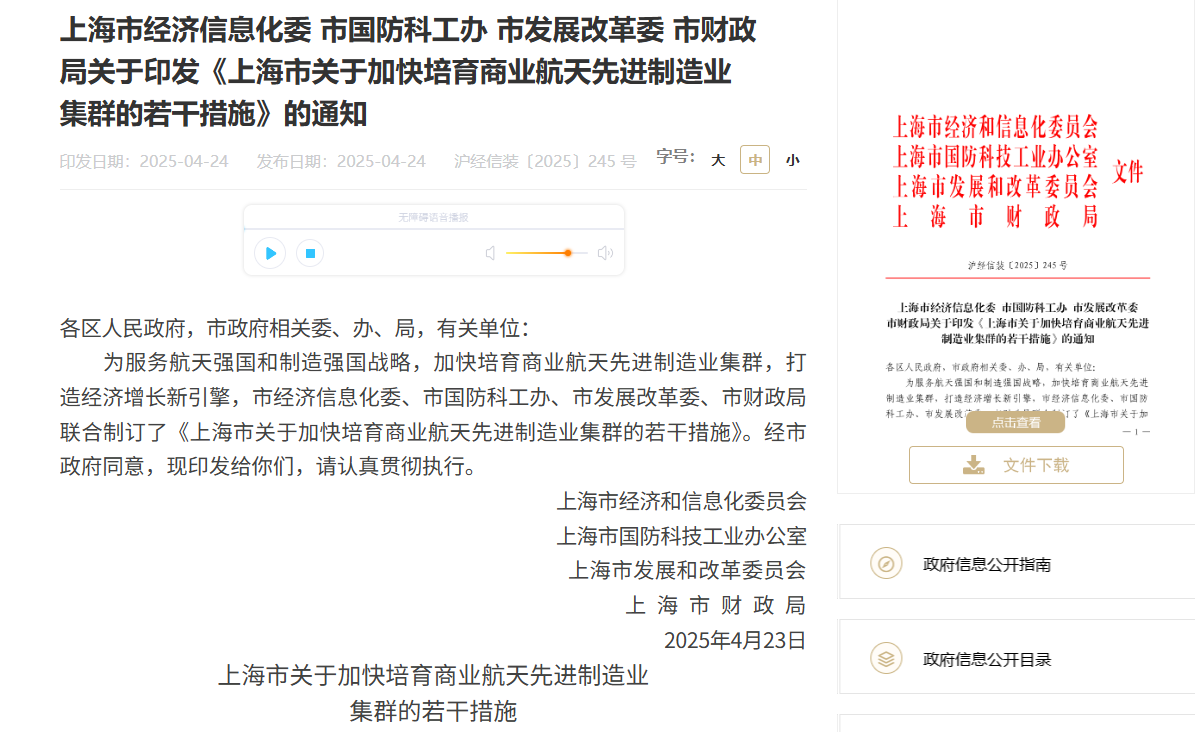This screenshot has width=1199, height=732.
Task: Set font size to 小
Action: pyautogui.click(x=792, y=161)
